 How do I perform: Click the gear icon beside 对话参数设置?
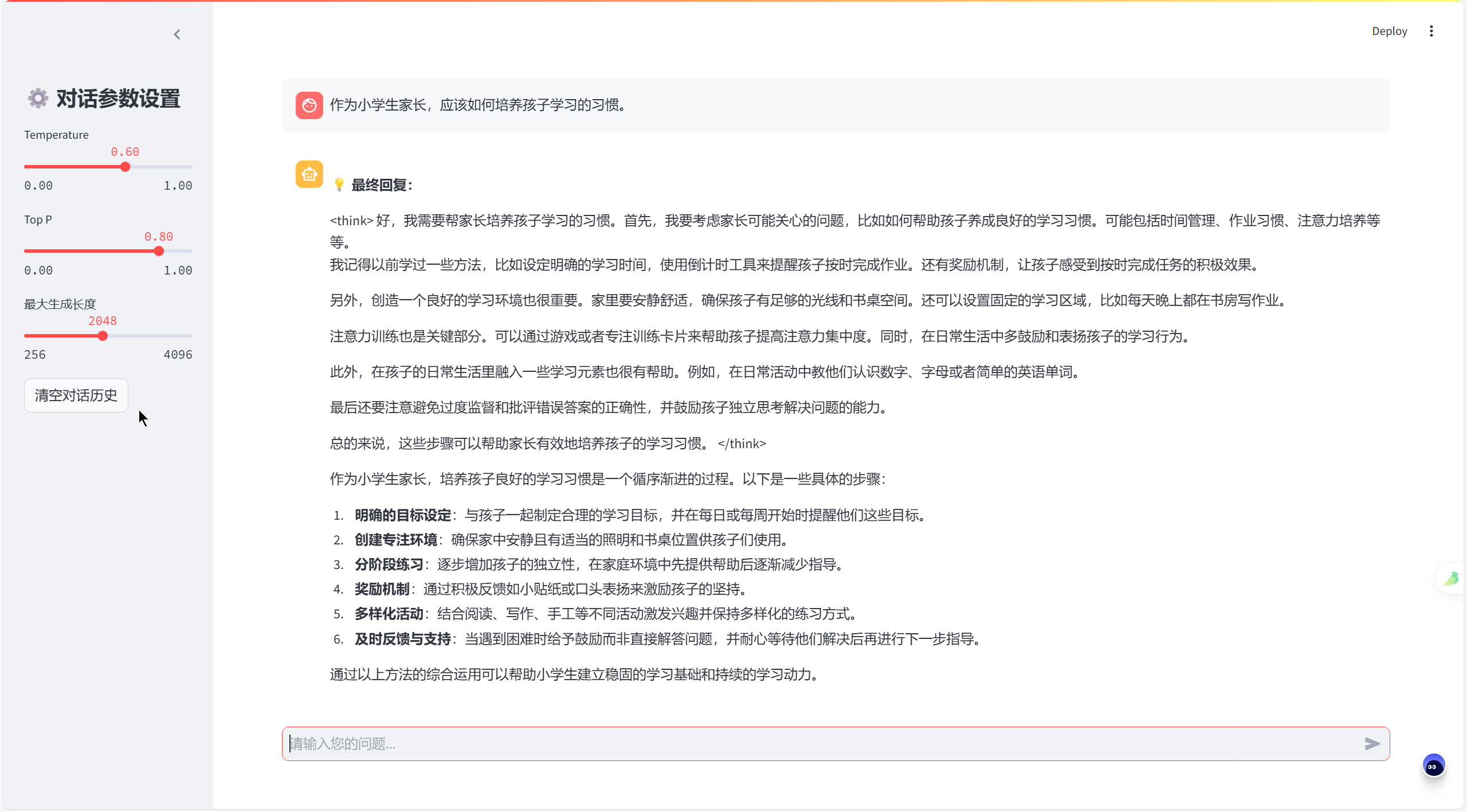[38, 99]
